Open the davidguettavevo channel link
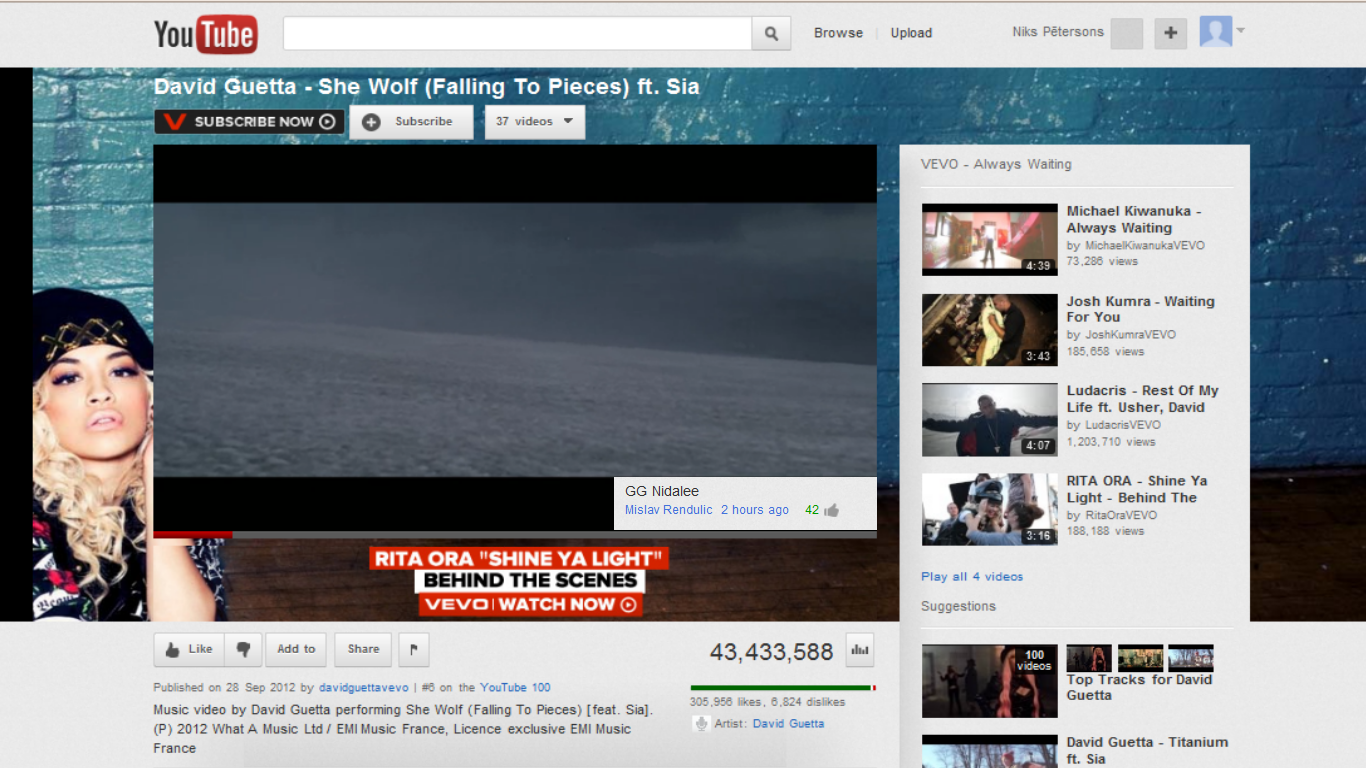This screenshot has width=1366, height=768. tap(363, 688)
